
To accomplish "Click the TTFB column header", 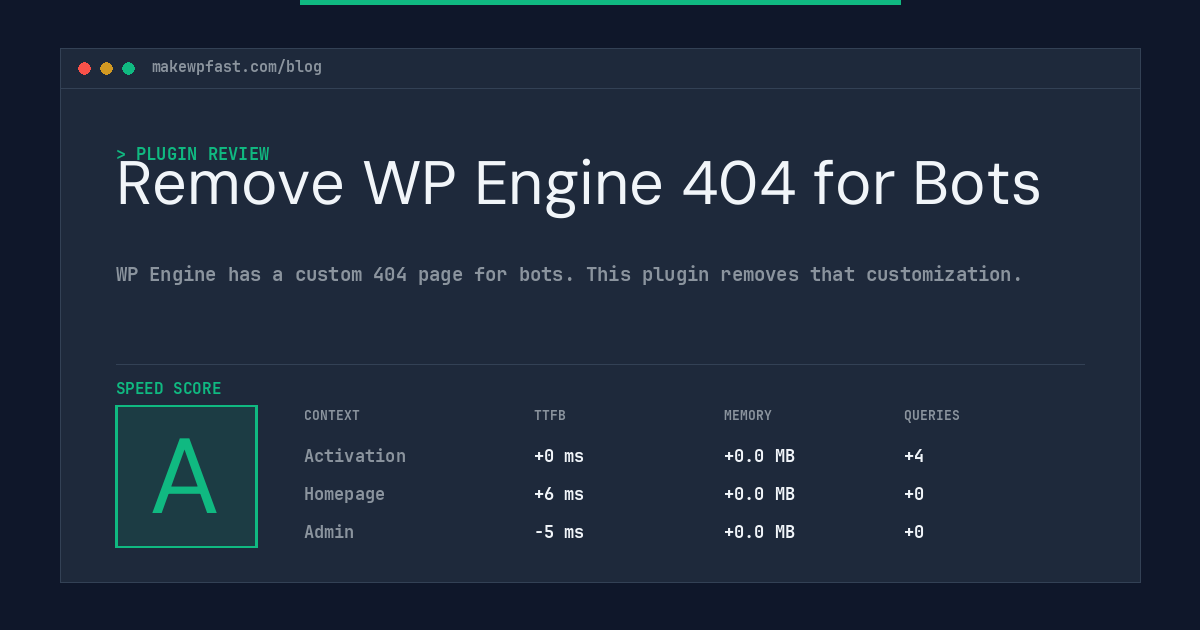I will click(x=550, y=416).
